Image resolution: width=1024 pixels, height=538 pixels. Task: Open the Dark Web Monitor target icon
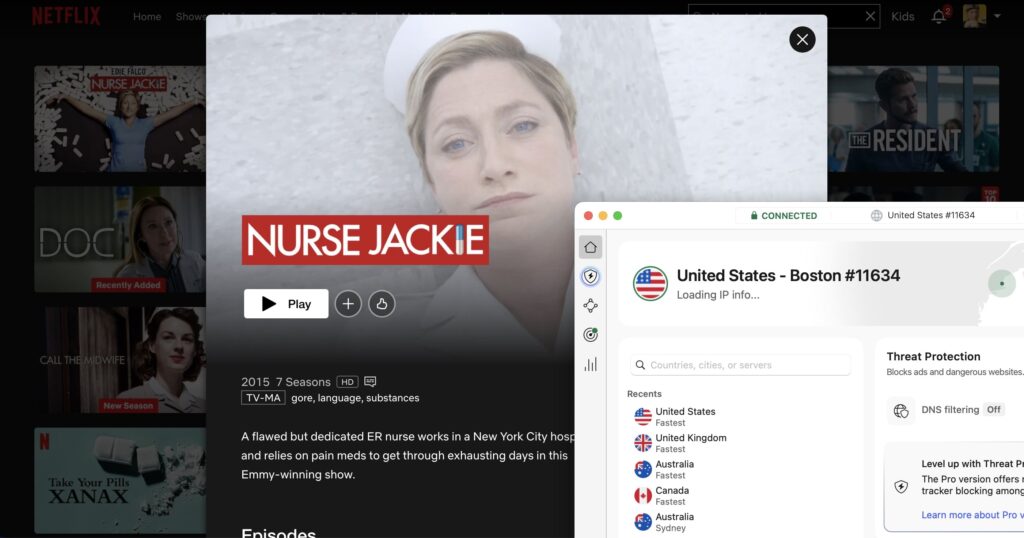(590, 335)
